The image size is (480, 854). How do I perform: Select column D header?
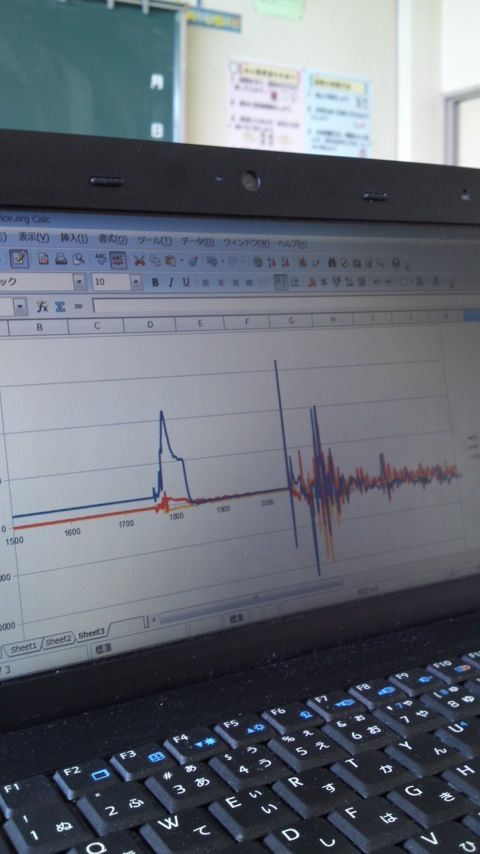[150, 325]
